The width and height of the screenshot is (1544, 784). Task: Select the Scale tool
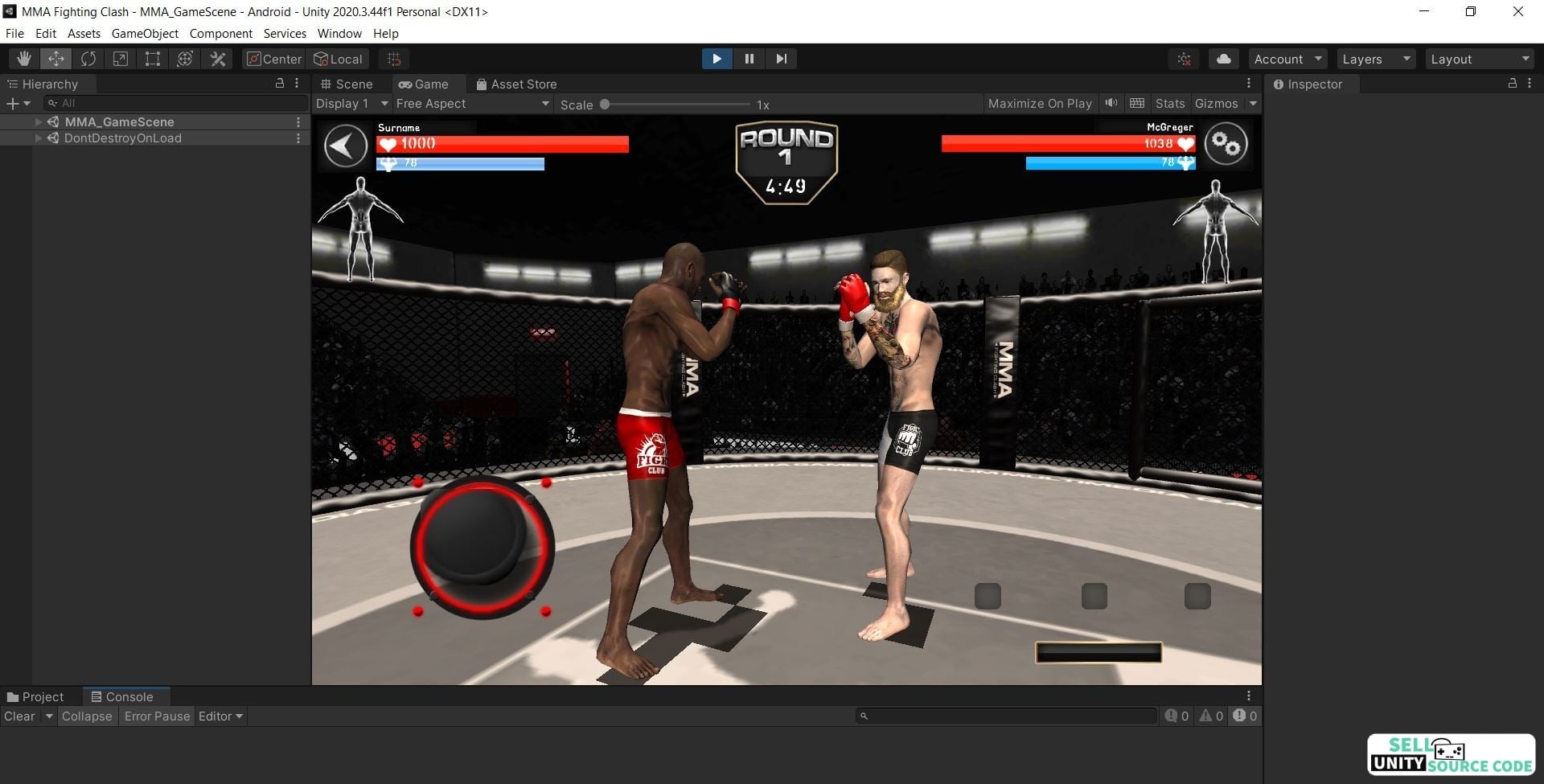(120, 59)
